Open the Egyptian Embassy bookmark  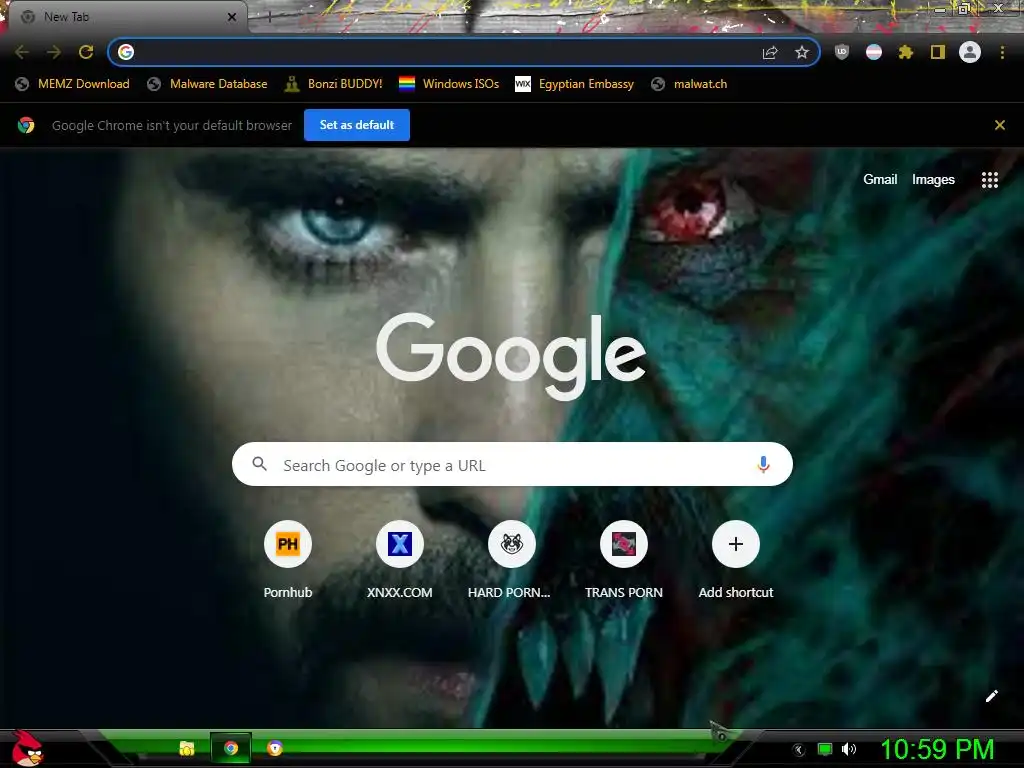pos(575,84)
